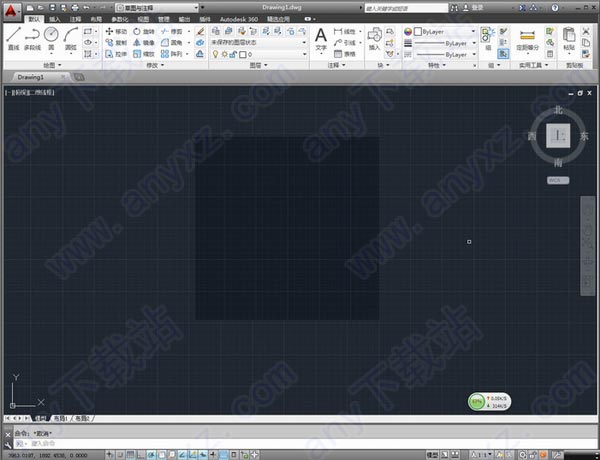Viewport: 600px width, 460px height.
Task: Select the Arc (圆弧) tool
Action: [71, 39]
